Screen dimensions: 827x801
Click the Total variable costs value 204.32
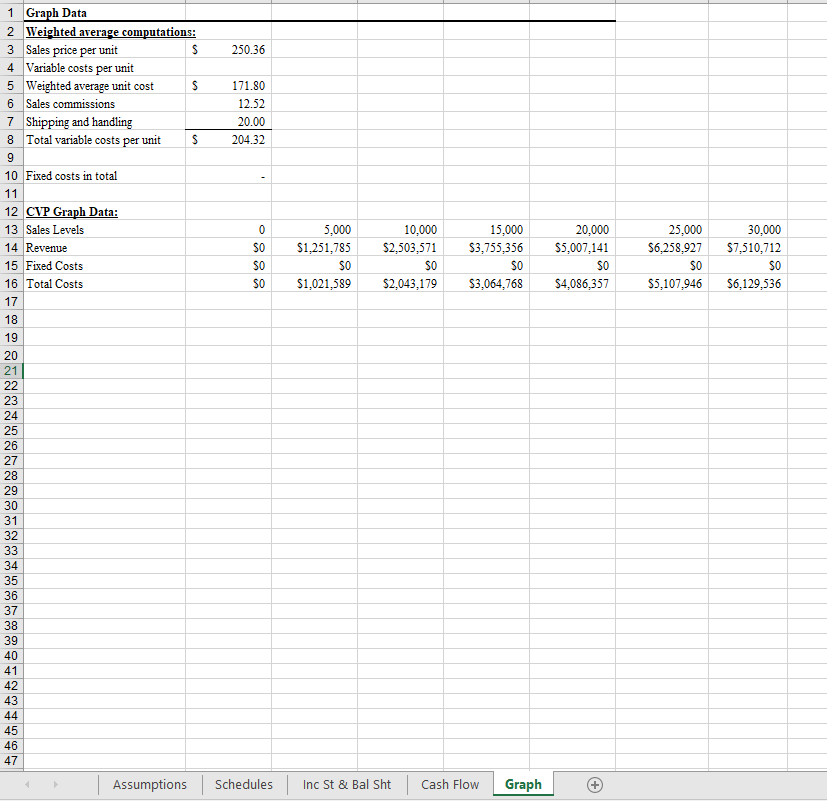pyautogui.click(x=248, y=139)
